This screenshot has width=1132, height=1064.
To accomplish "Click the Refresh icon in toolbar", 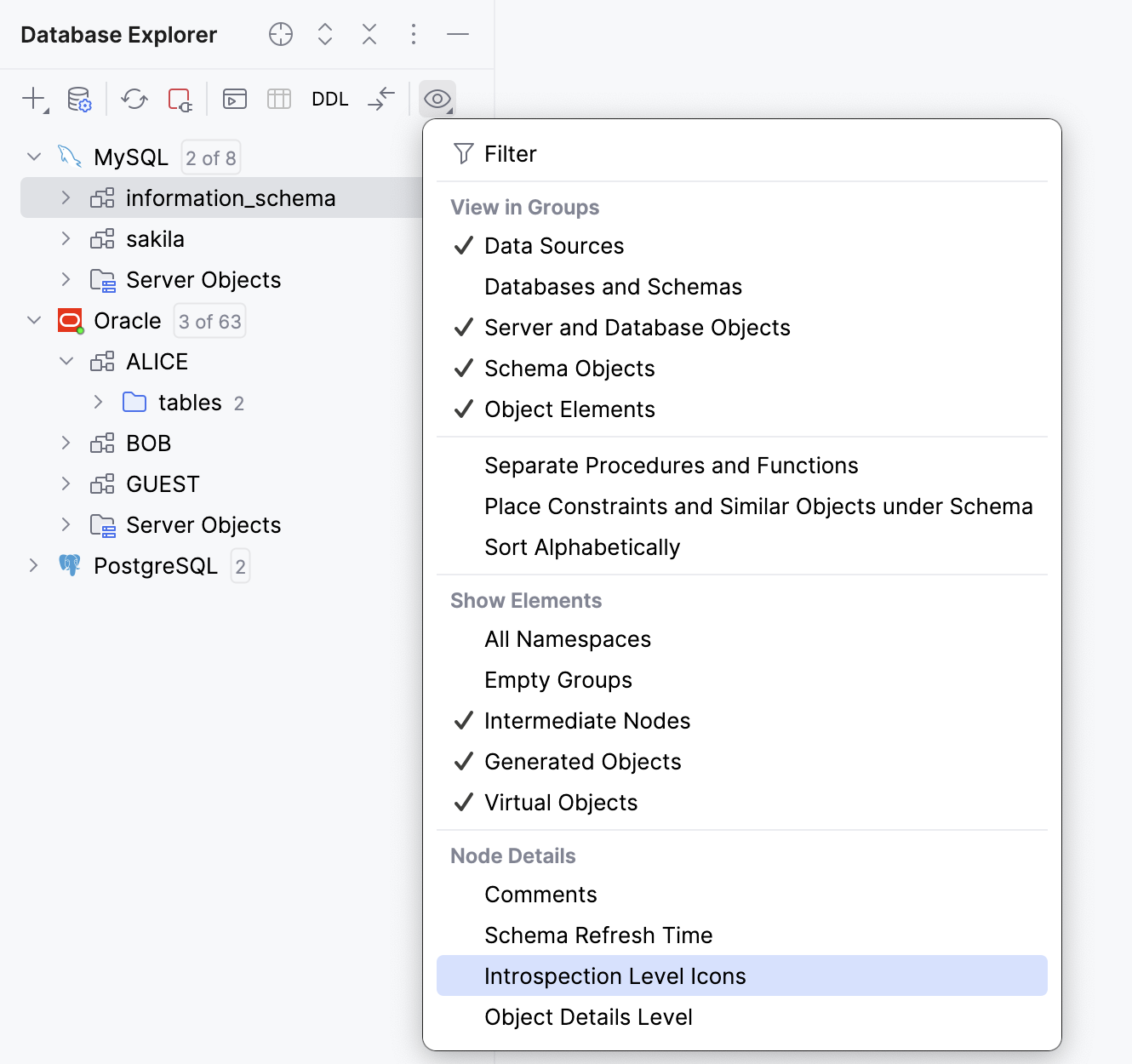I will pos(134,99).
